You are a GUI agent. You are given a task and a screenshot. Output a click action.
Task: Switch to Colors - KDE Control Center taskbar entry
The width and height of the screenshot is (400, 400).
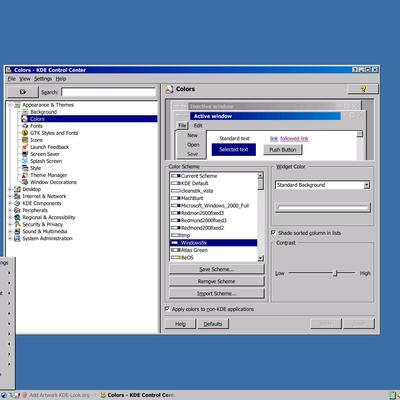137,395
